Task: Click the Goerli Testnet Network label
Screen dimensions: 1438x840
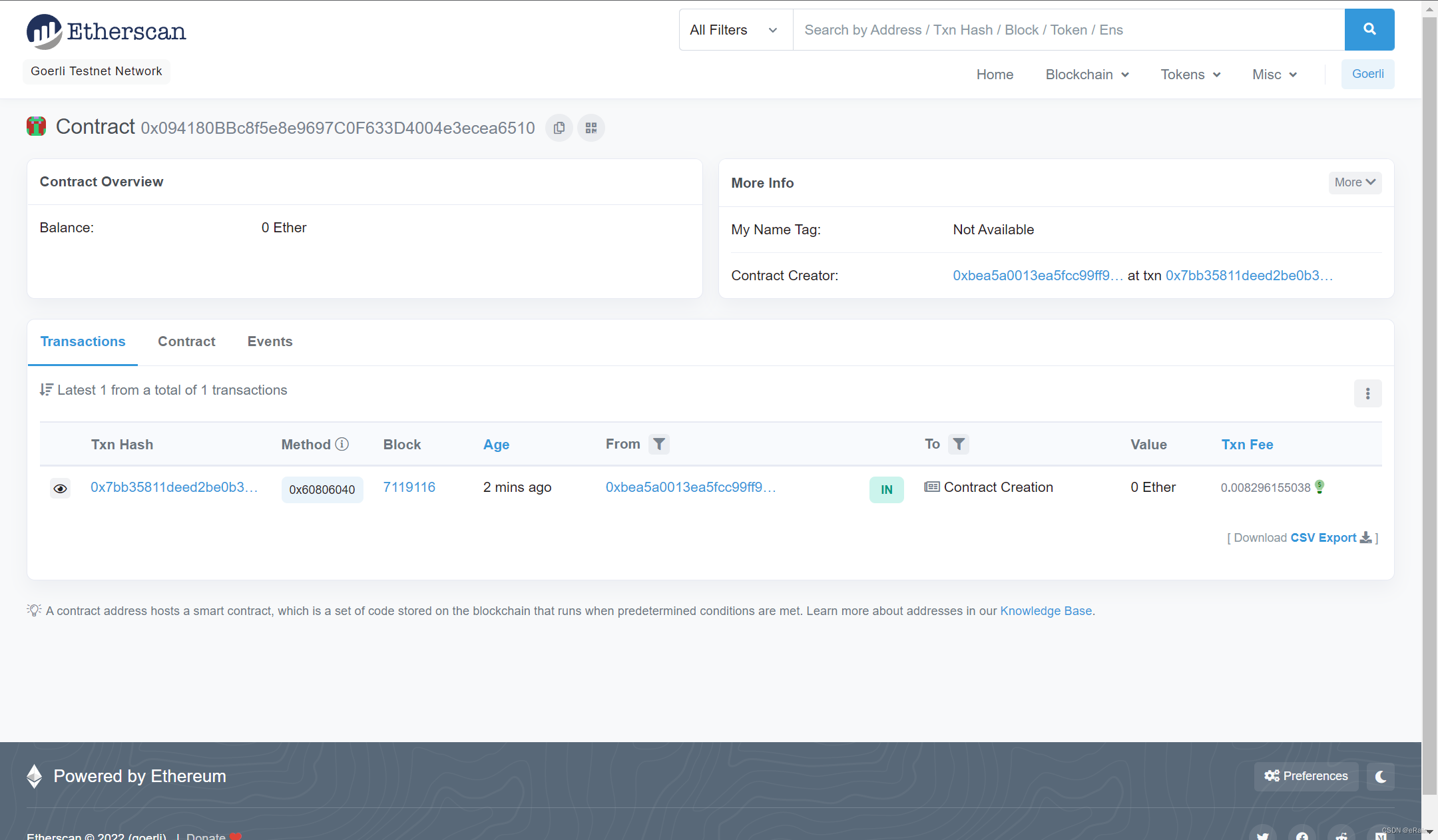Action: [97, 71]
